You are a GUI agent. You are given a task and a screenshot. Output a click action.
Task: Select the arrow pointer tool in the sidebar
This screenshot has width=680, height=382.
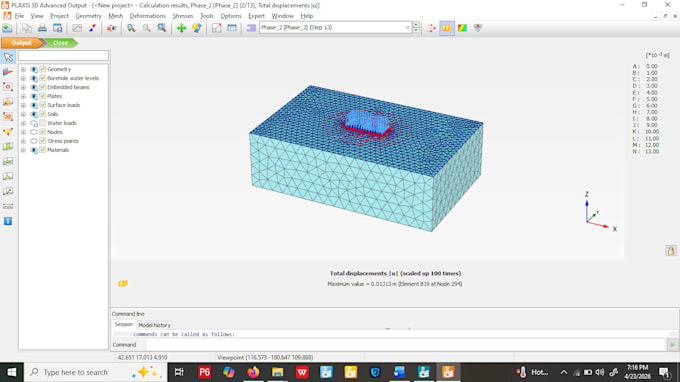coord(8,57)
